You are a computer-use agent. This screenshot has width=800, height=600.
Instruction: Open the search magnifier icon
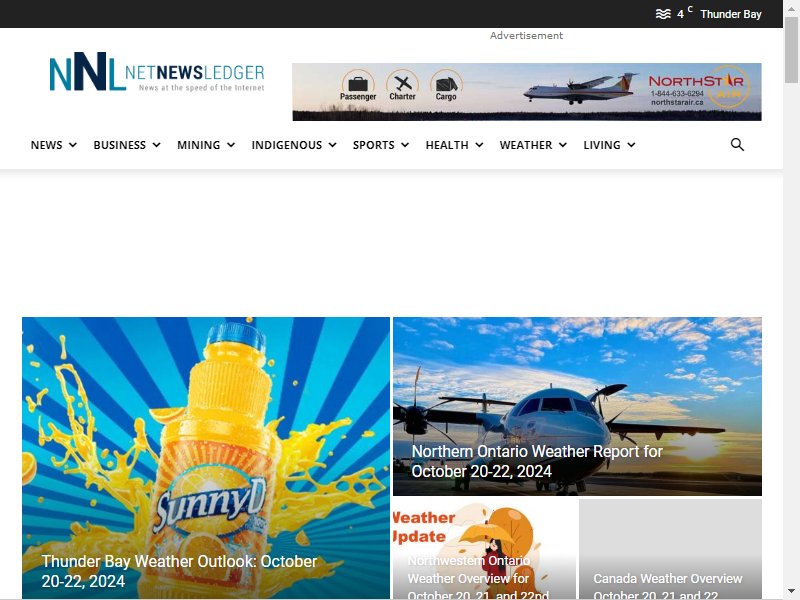point(737,145)
